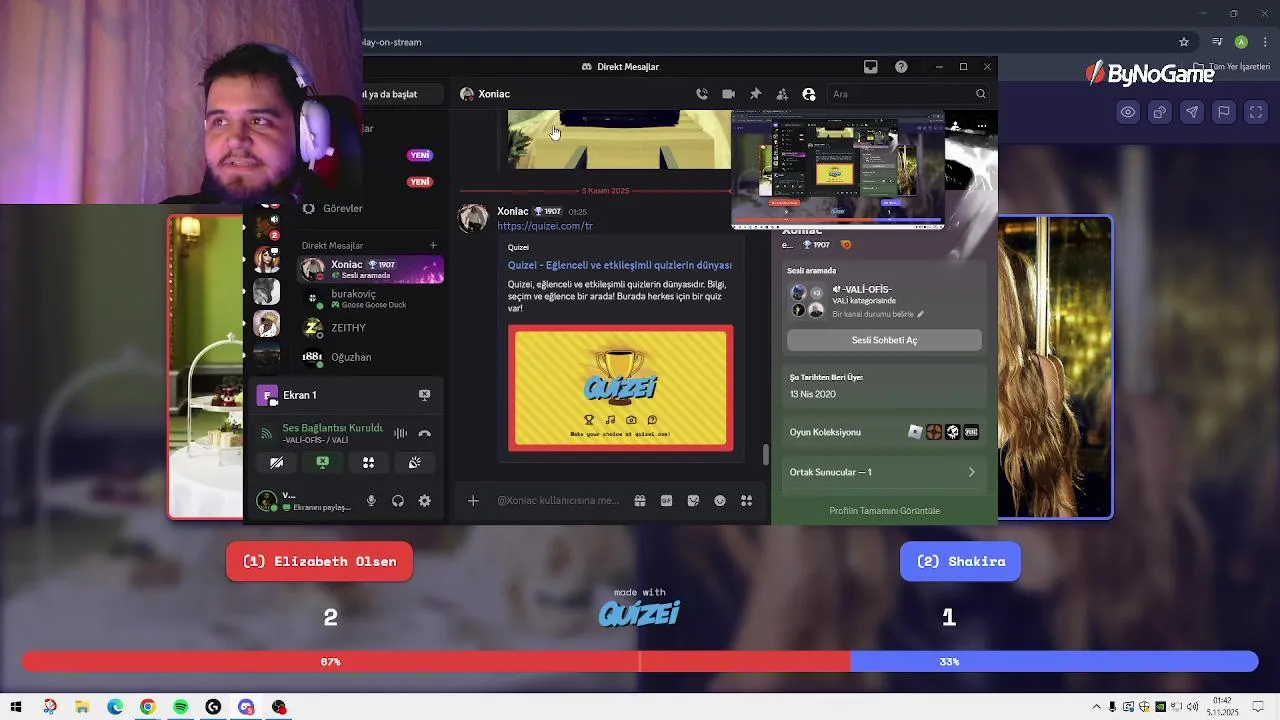The width and height of the screenshot is (1280, 720).
Task: Mute the microphone
Action: coord(371,501)
